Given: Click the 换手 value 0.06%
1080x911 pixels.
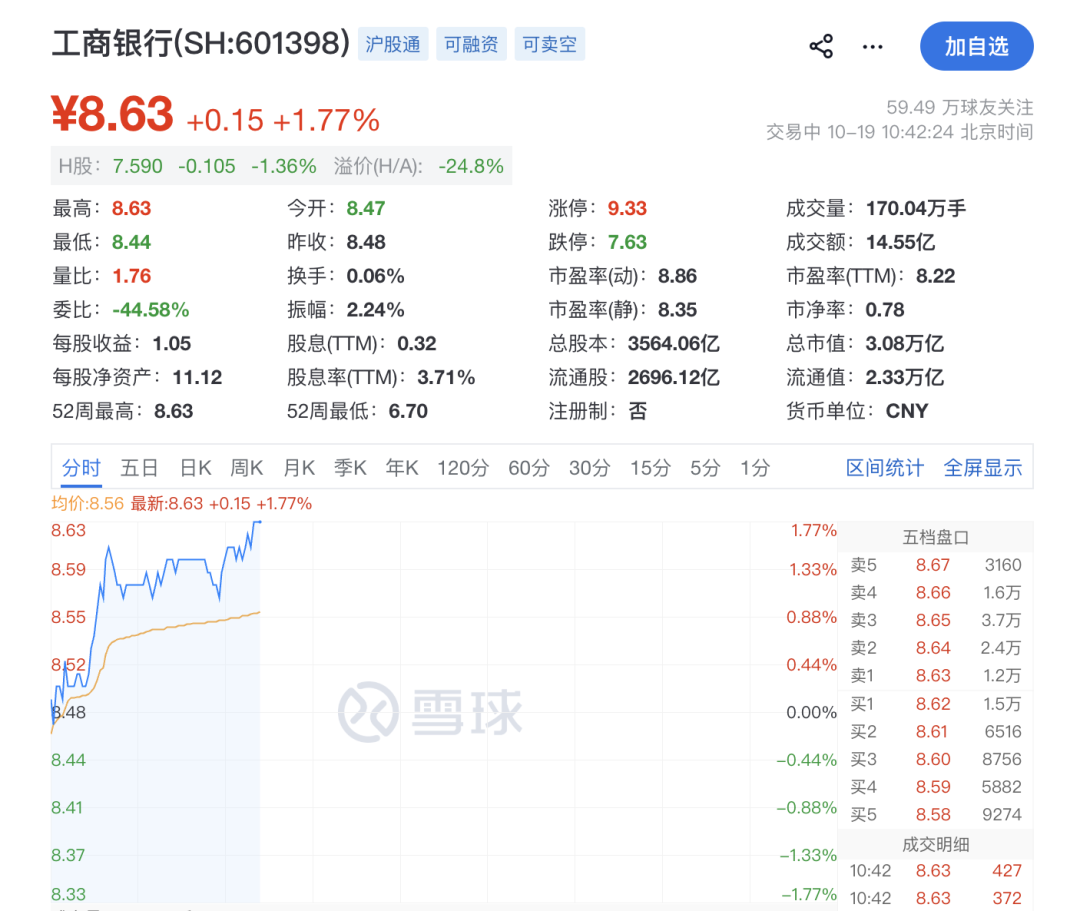Looking at the screenshot, I should pos(375,276).
